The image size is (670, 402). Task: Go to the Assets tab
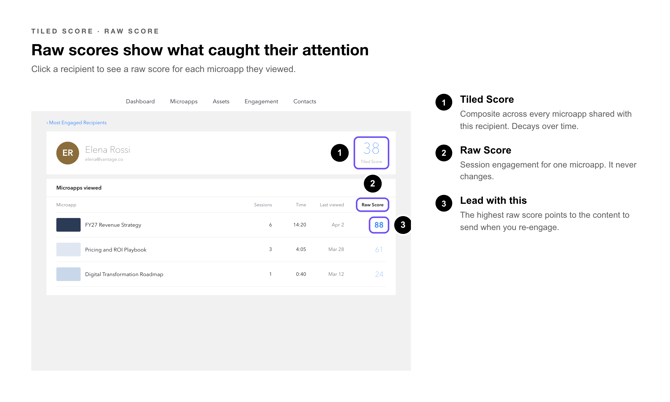pos(221,101)
